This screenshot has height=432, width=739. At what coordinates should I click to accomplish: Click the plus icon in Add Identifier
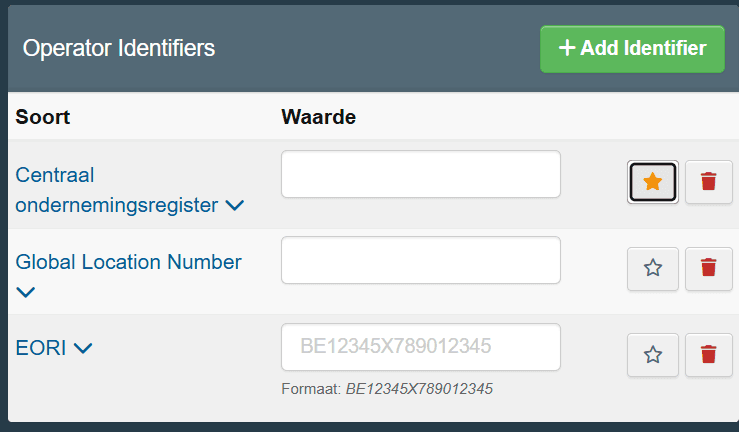tap(567, 48)
